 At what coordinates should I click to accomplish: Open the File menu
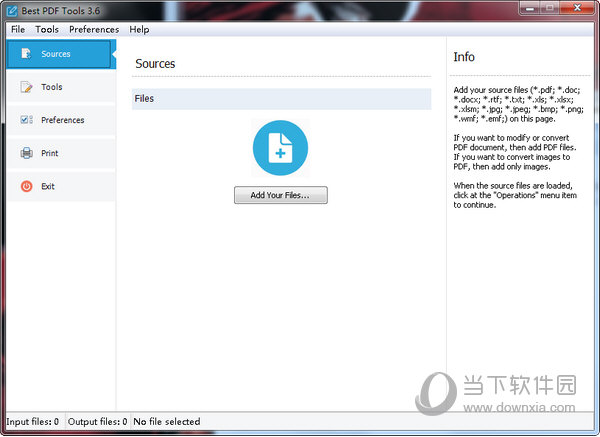point(18,29)
